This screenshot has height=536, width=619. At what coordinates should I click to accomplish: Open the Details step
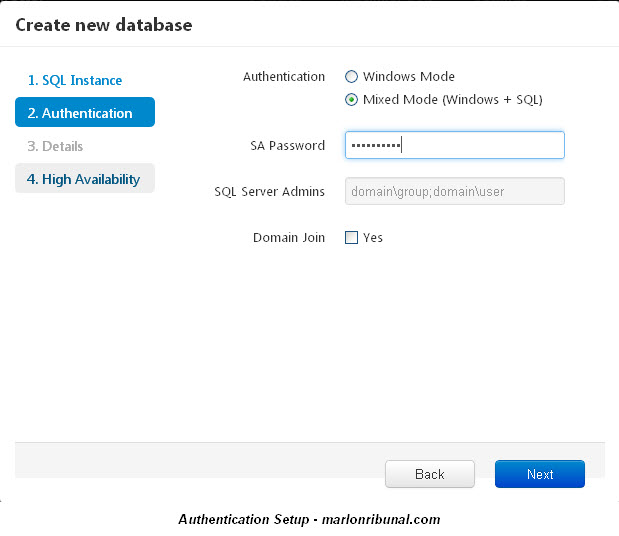[x=55, y=146]
